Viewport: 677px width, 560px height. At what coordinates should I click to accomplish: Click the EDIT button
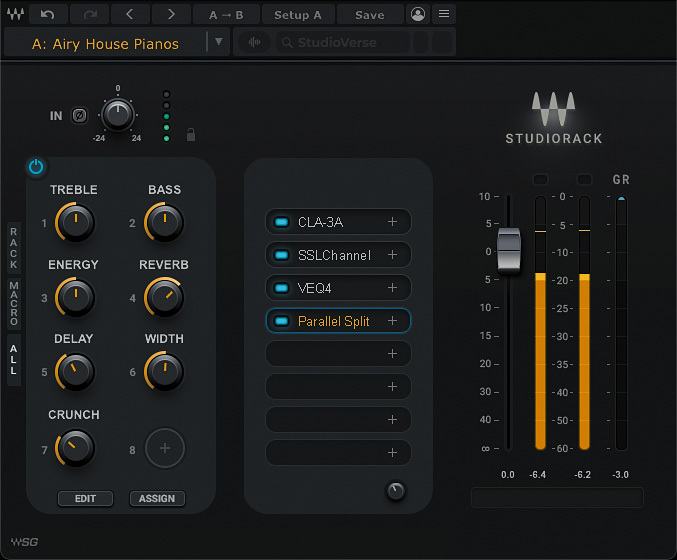85,498
